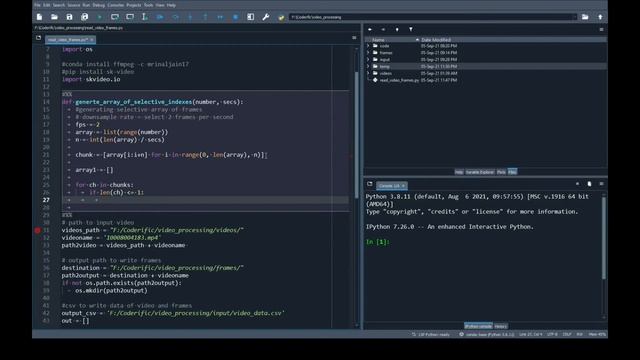Screen dimensions: 640x360
Task: Continue execution until next breakpoint
Action: (220, 17)
